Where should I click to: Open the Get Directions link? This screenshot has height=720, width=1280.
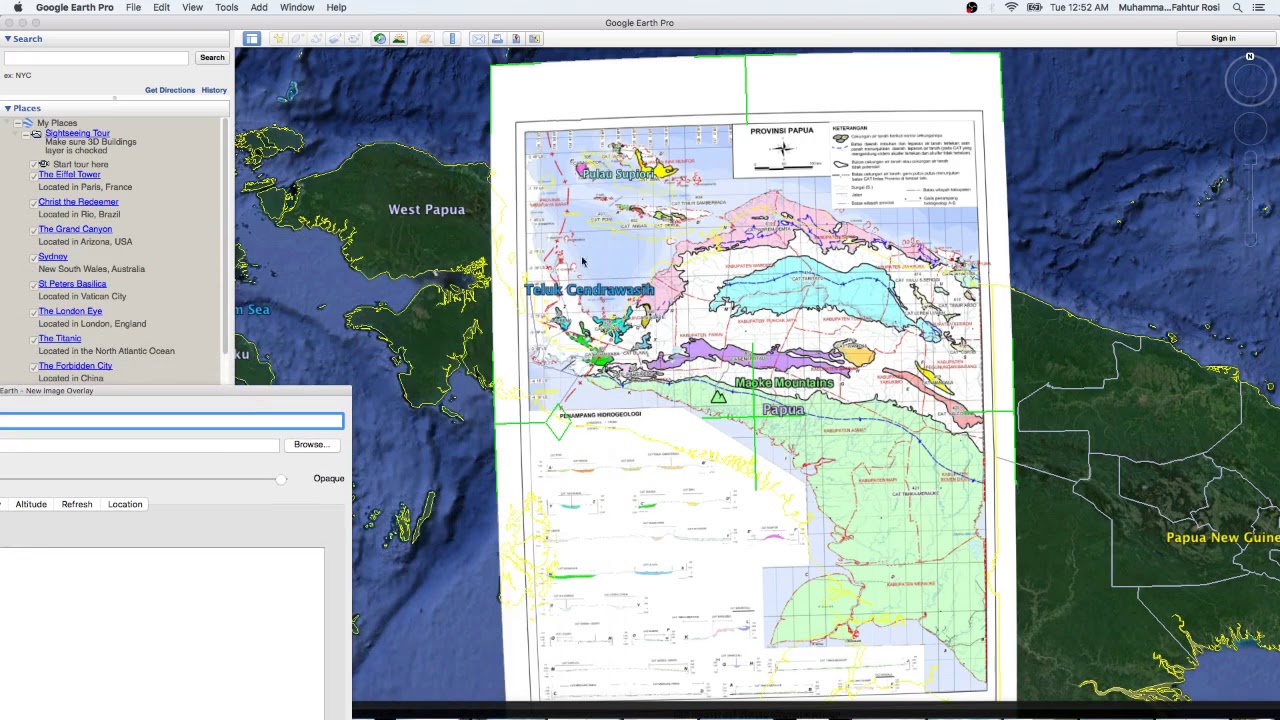(170, 90)
